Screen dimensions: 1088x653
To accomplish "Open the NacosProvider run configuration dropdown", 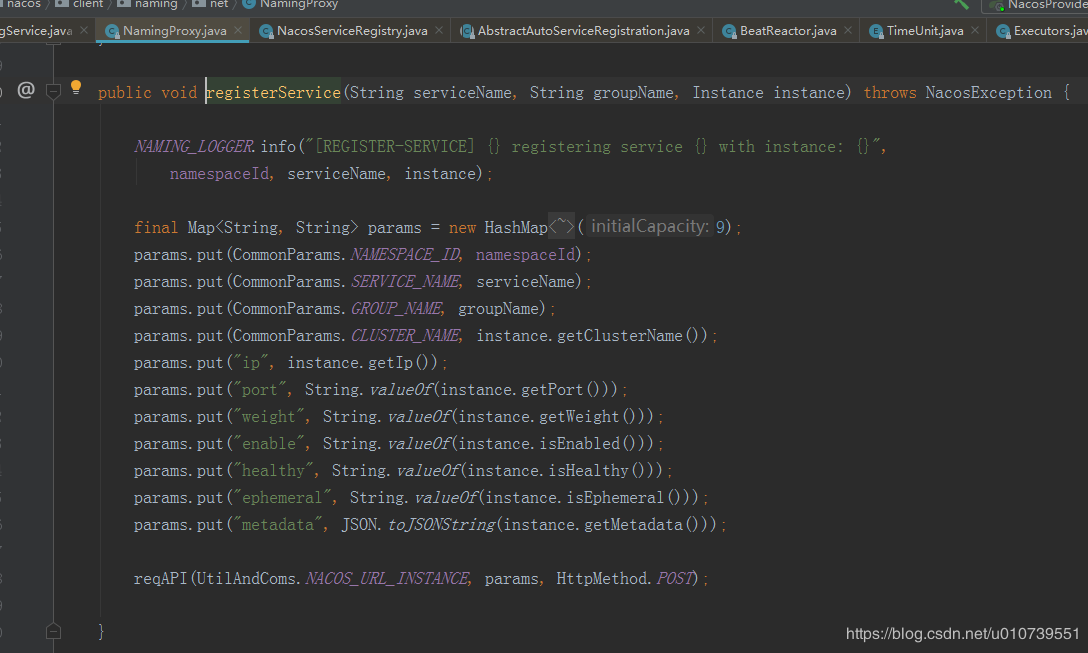I will pos(1036,6).
